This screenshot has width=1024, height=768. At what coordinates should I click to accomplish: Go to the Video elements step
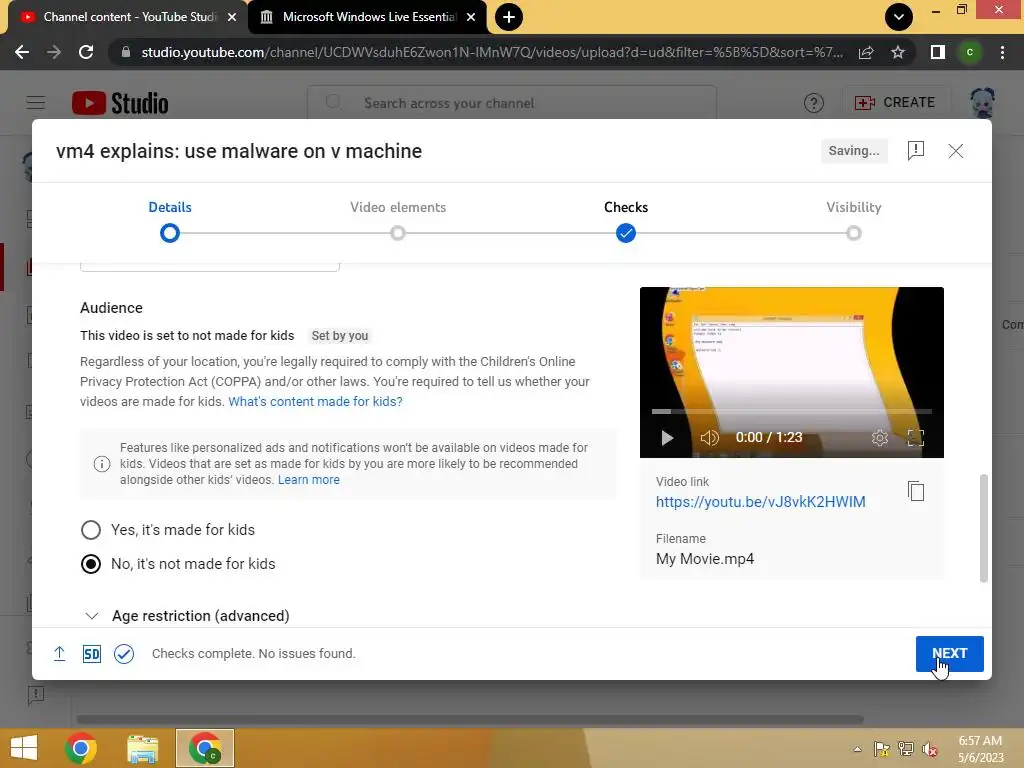click(398, 221)
